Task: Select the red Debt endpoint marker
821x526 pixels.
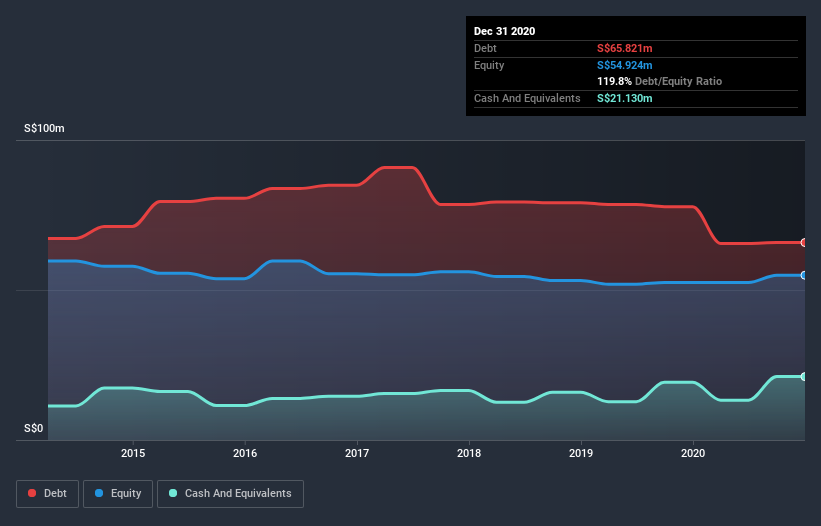Action: pyautogui.click(x=804, y=243)
